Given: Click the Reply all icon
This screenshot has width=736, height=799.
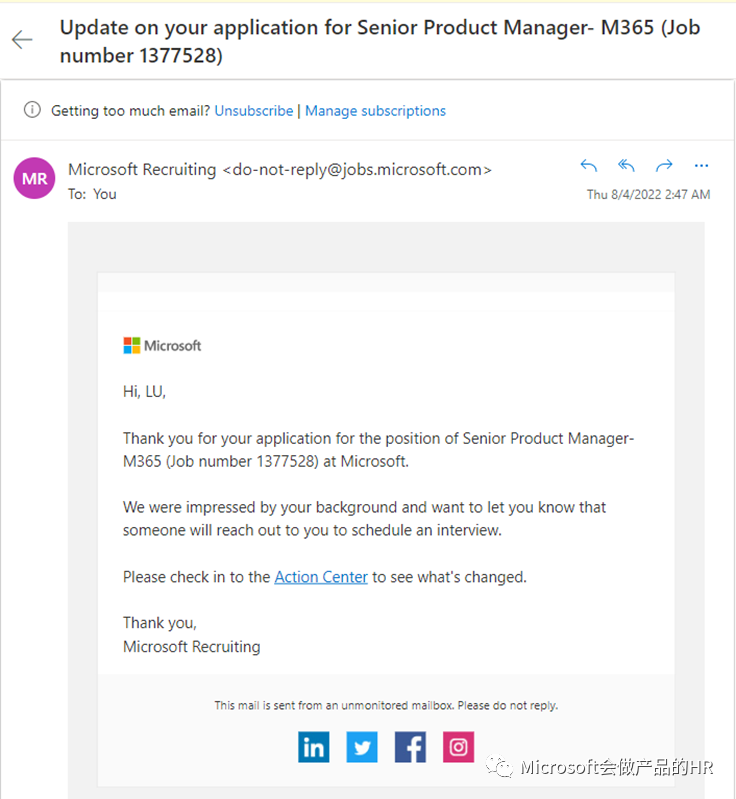Looking at the screenshot, I should 626,166.
